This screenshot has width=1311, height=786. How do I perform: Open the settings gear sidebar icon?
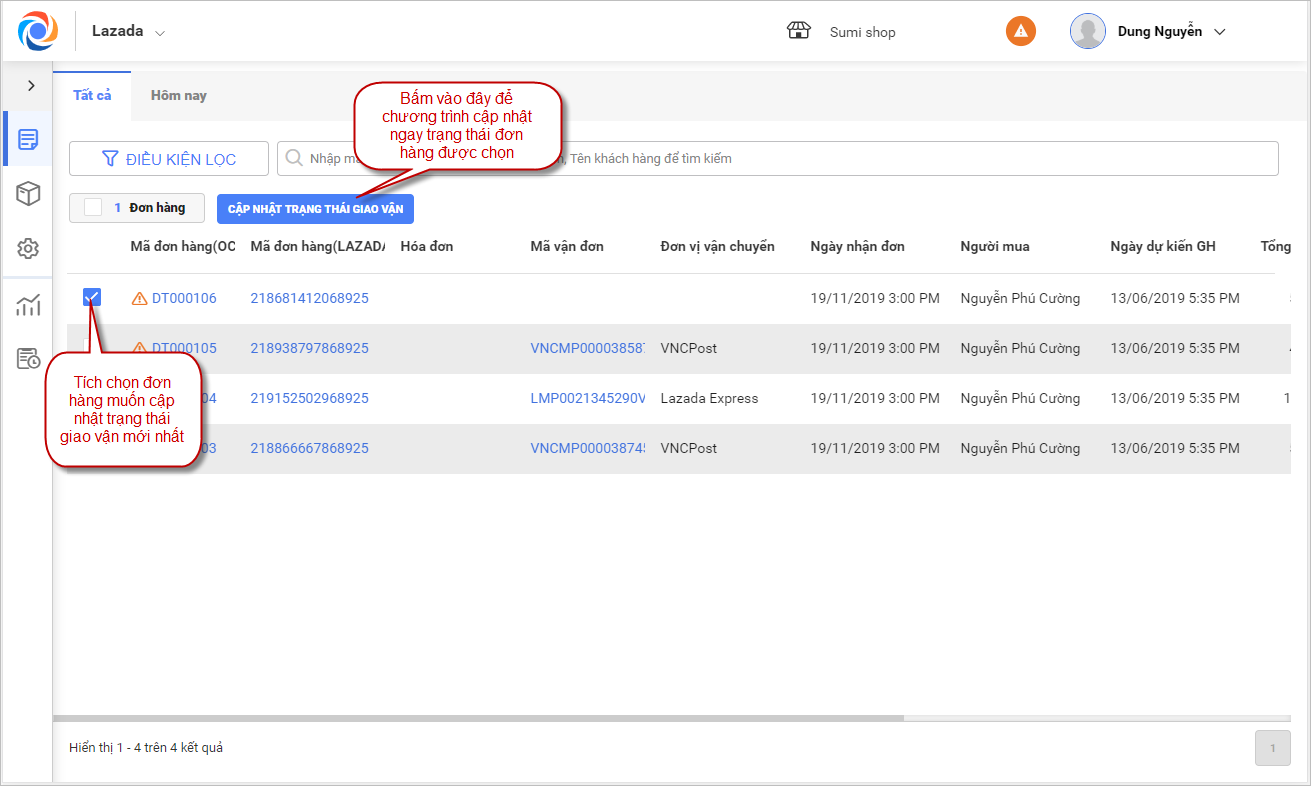tap(28, 249)
